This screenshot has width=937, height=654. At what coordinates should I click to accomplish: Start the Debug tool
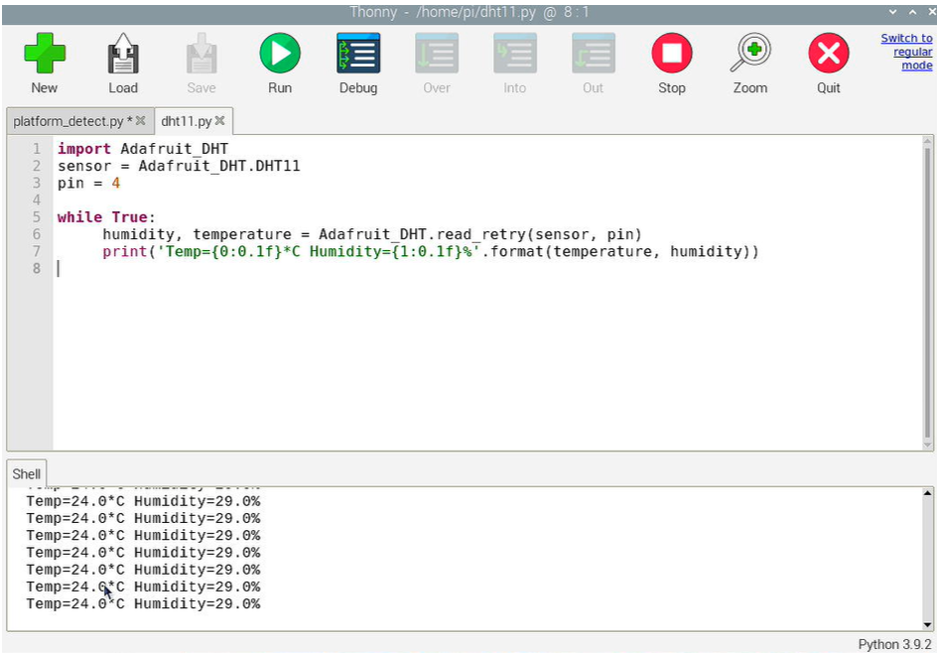pos(358,53)
